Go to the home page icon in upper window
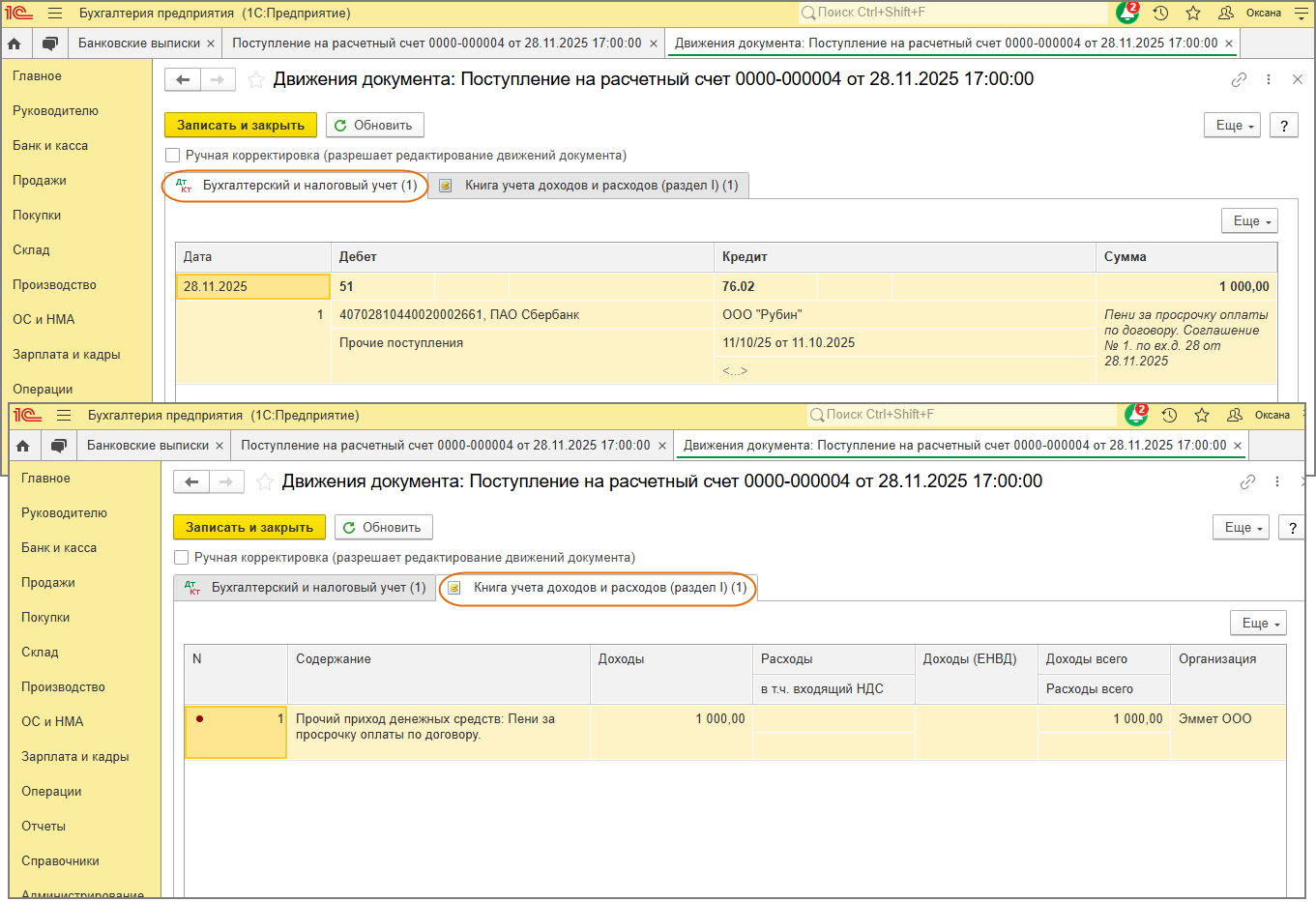The width and height of the screenshot is (1316, 902). (x=15, y=44)
